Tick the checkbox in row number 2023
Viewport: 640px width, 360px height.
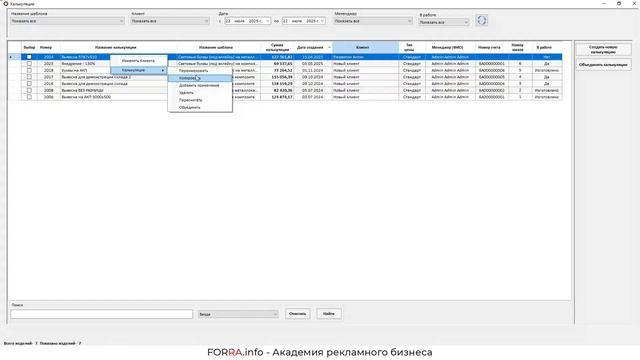click(x=29, y=64)
